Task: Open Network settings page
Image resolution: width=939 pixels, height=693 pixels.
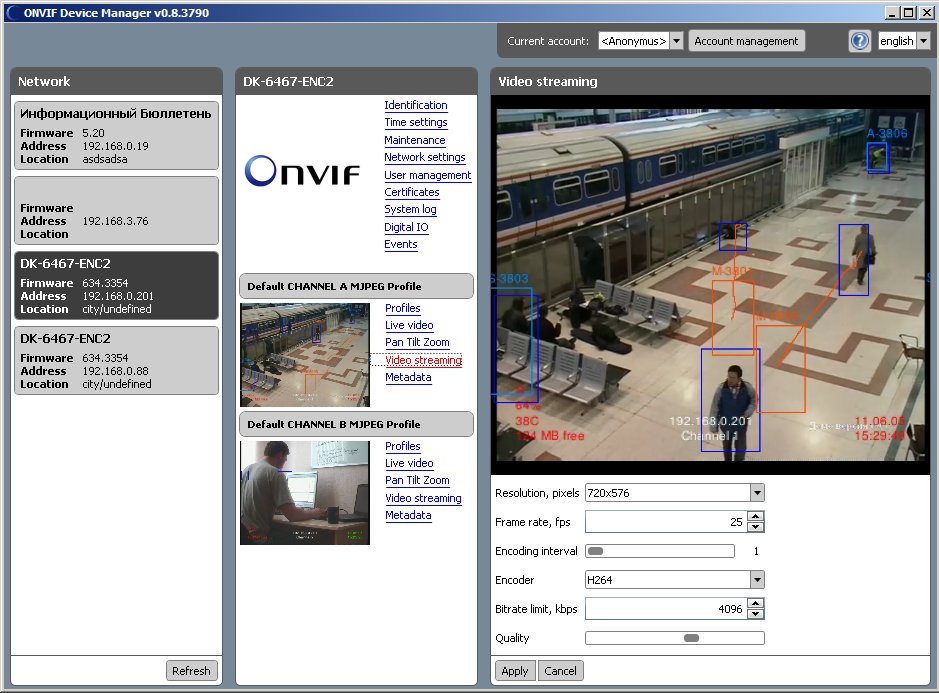Action: (x=424, y=157)
